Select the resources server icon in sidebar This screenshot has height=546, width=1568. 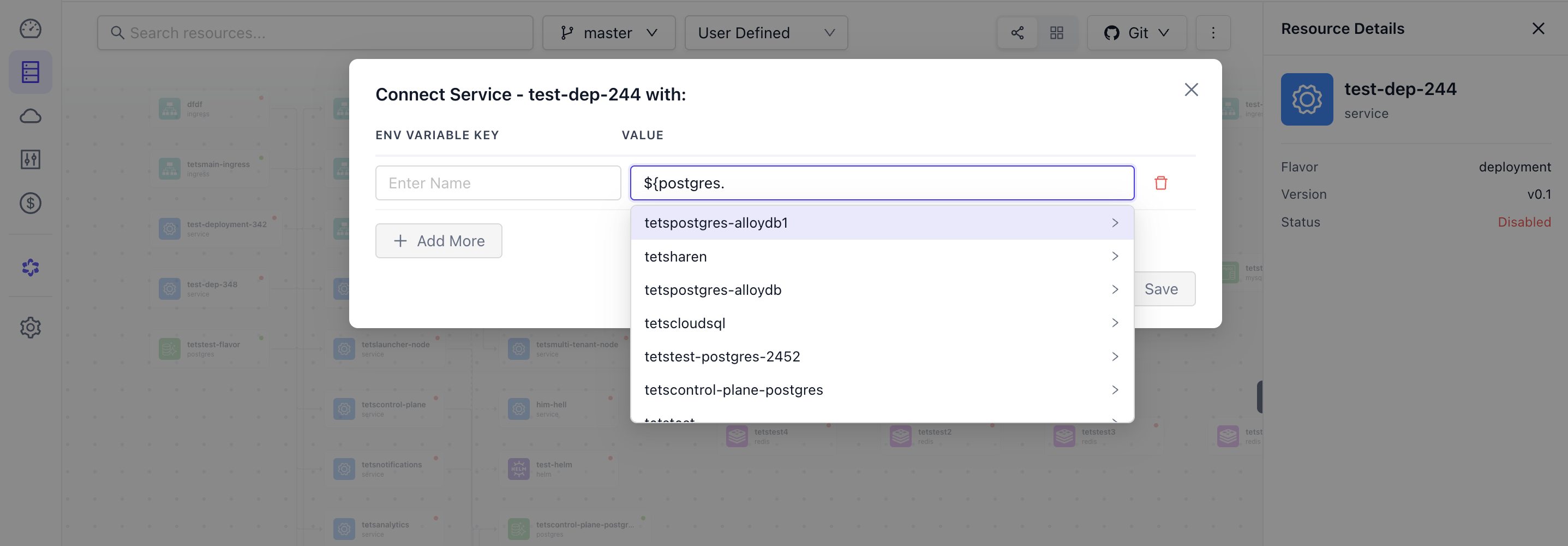click(x=31, y=72)
